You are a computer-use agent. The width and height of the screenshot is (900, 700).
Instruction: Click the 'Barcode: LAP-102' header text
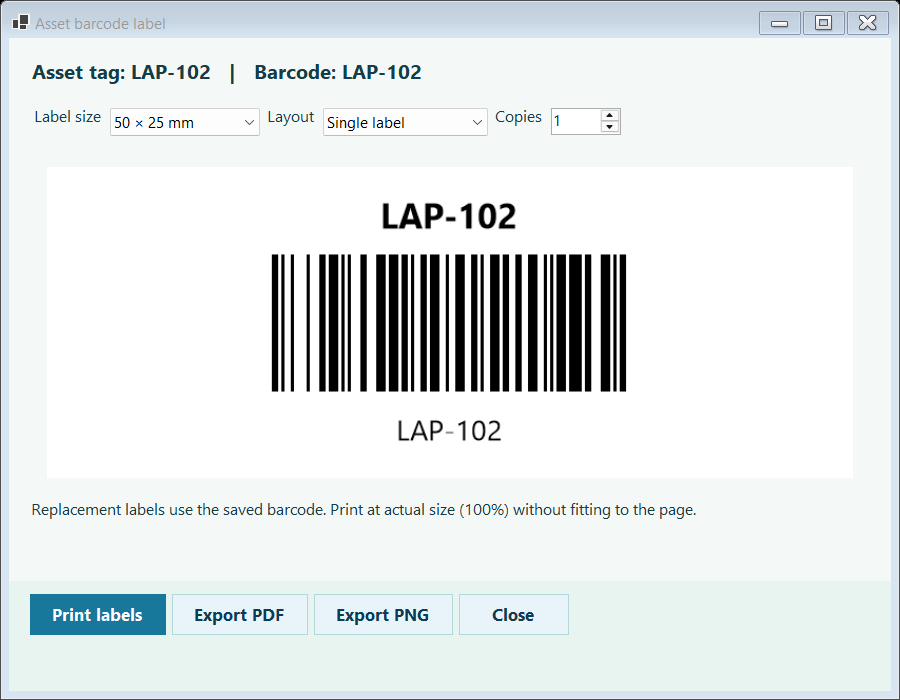point(338,72)
